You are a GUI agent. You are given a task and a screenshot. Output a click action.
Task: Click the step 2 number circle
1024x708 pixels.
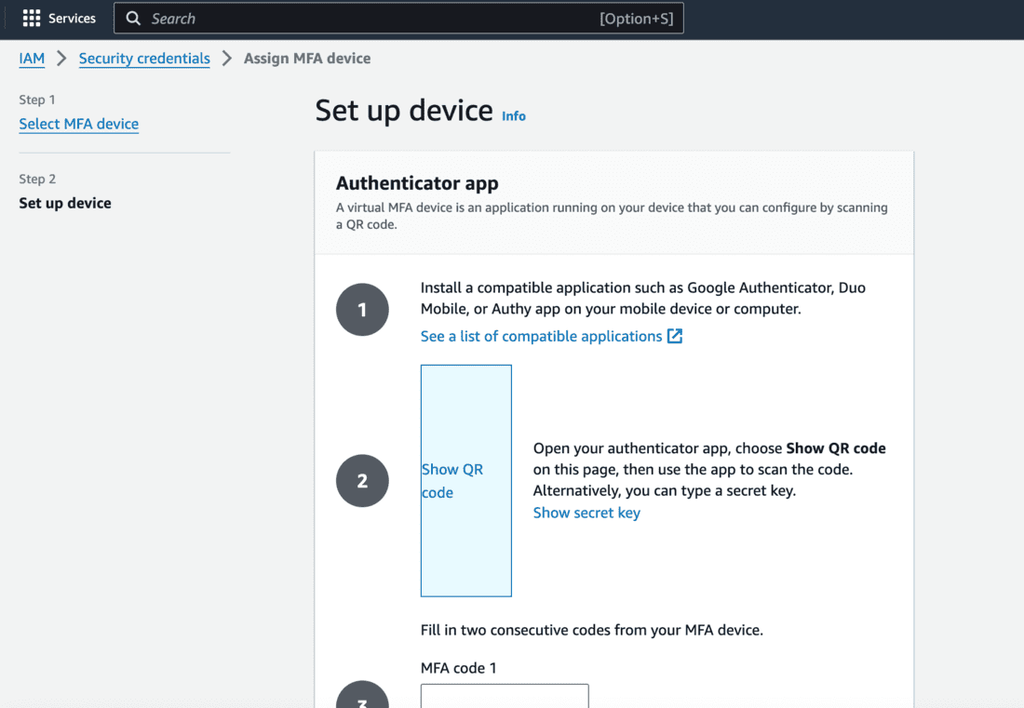coord(362,481)
